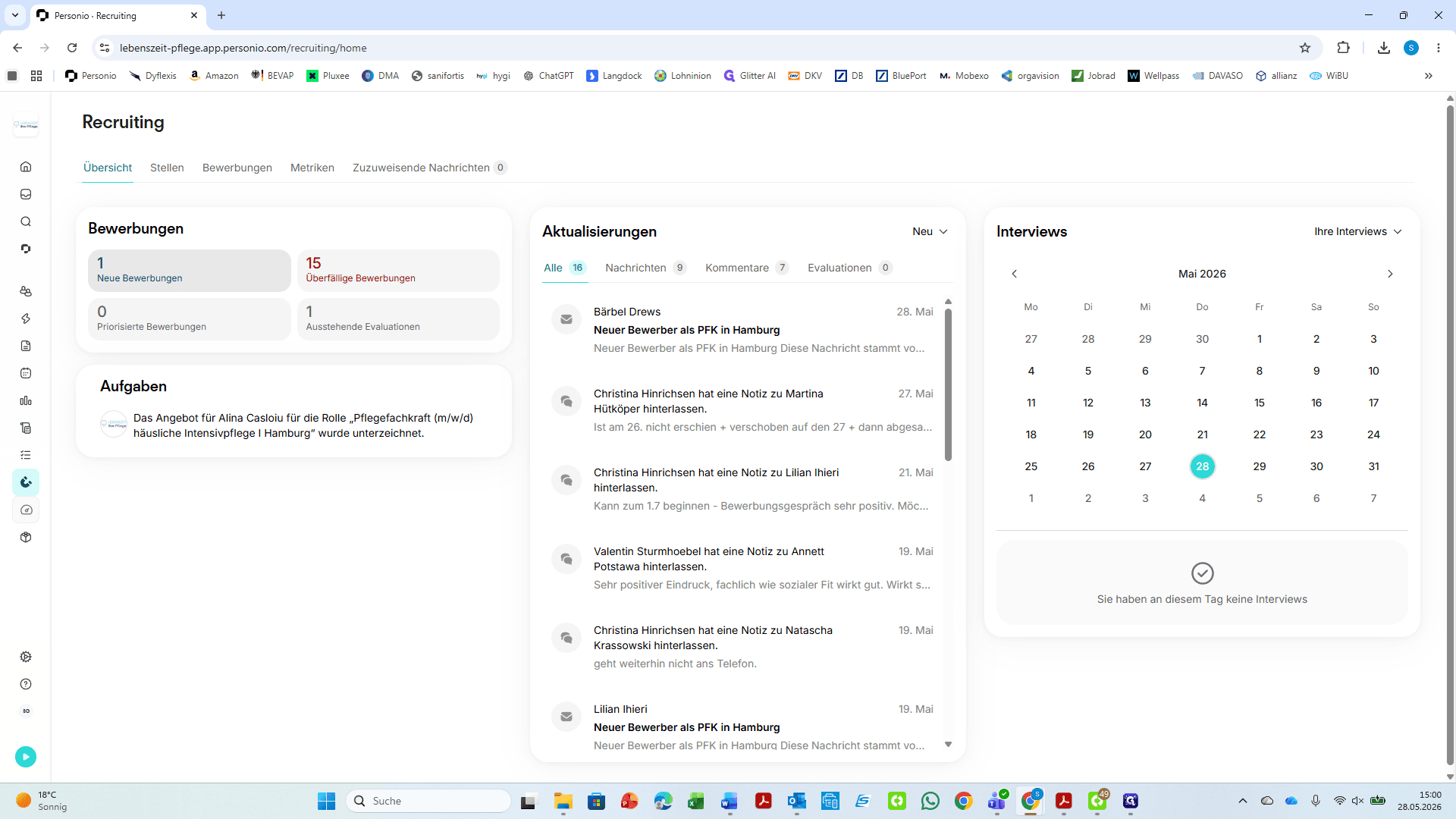Open the browser tab search dropdown arrow
The width and height of the screenshot is (1456, 819).
coord(15,15)
